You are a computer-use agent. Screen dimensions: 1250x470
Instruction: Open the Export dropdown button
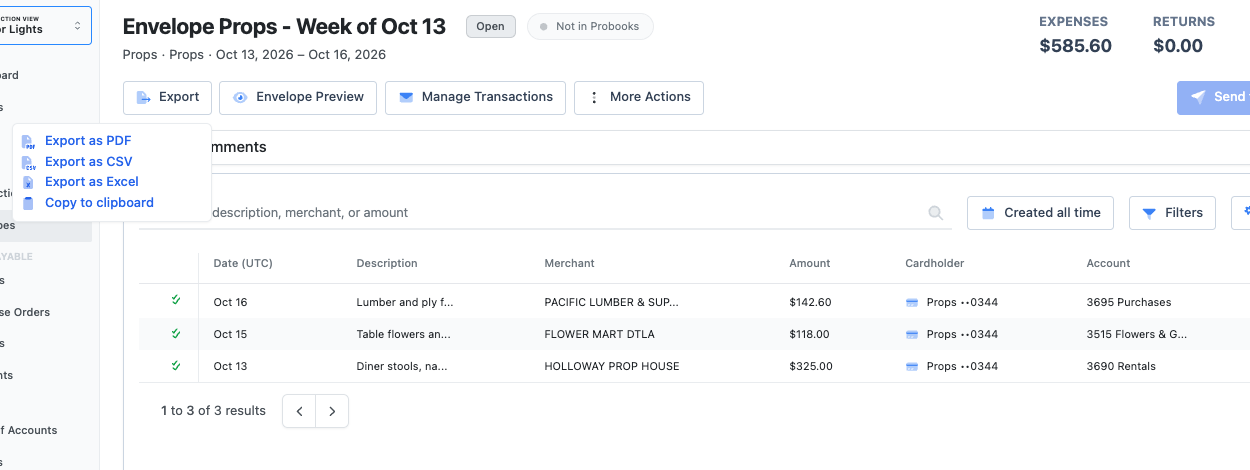point(167,97)
